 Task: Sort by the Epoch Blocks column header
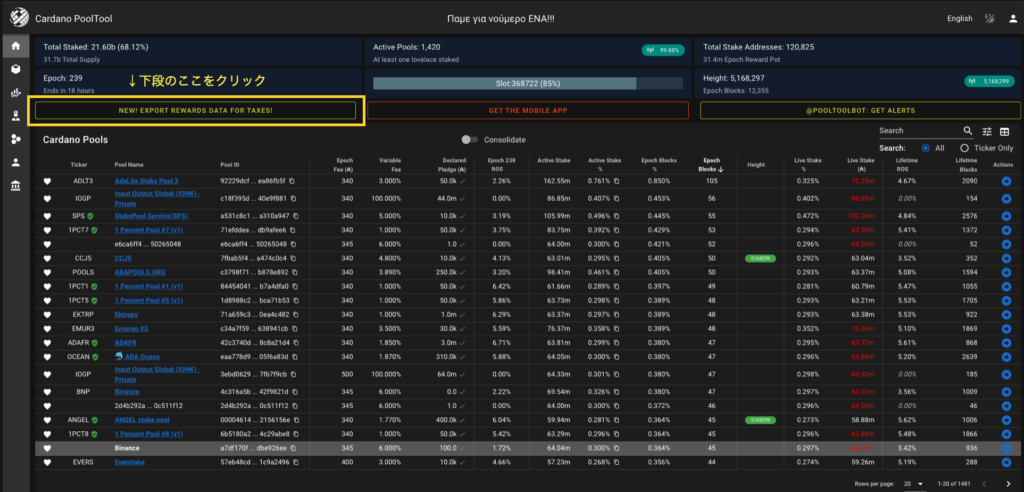(712, 163)
